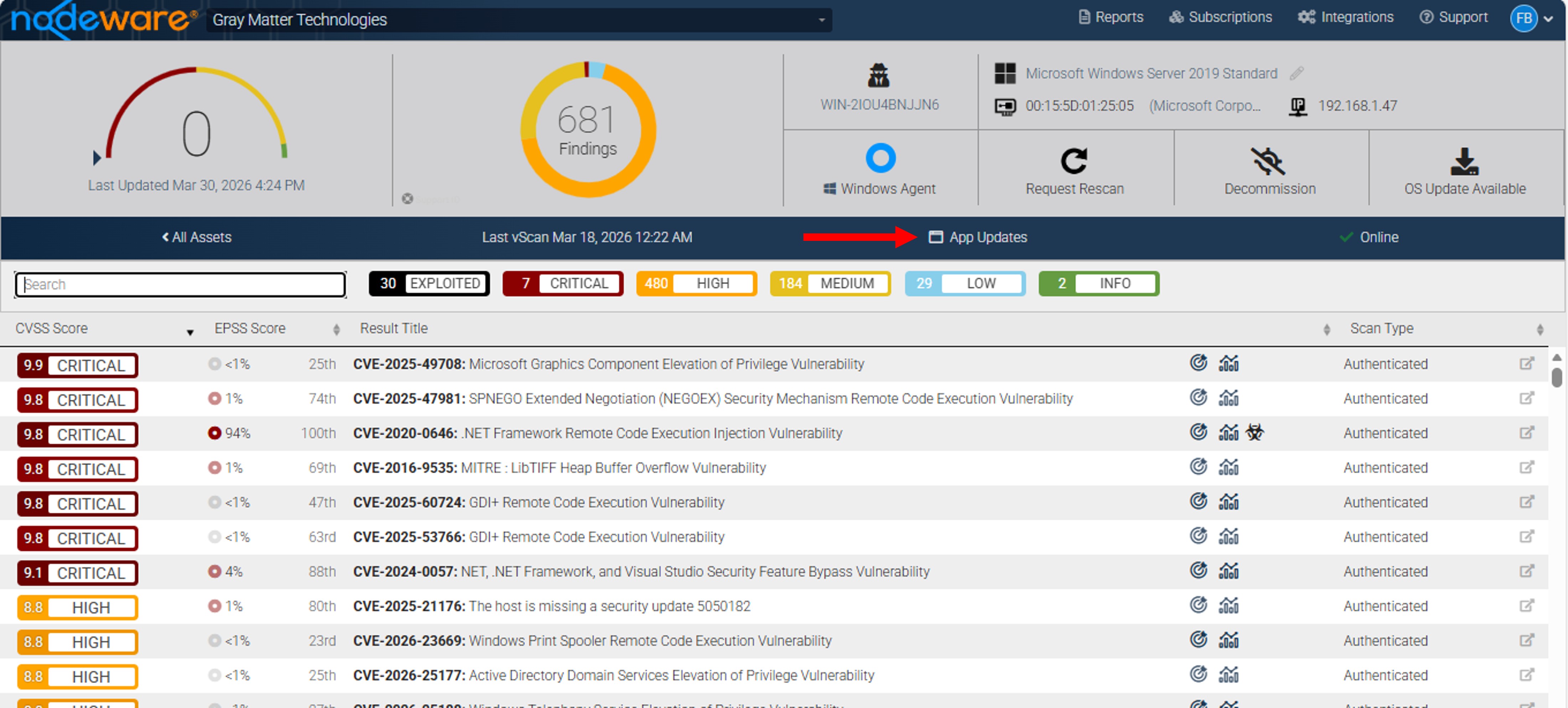Image resolution: width=1568 pixels, height=708 pixels.
Task: Click the hostname WIN-2IOU4BNJJN6
Action: [x=880, y=105]
